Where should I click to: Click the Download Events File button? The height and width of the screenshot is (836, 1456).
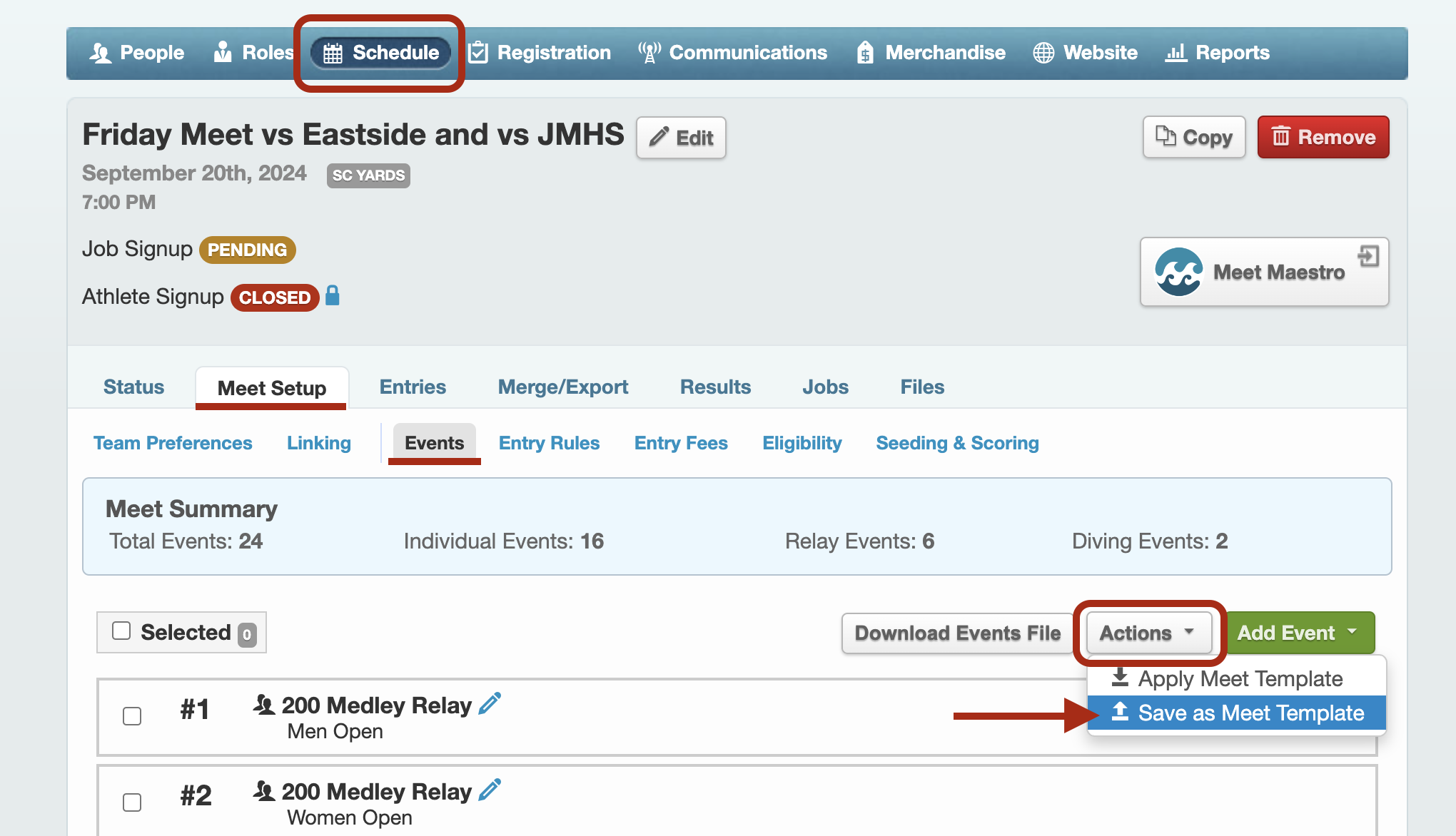[x=957, y=633]
